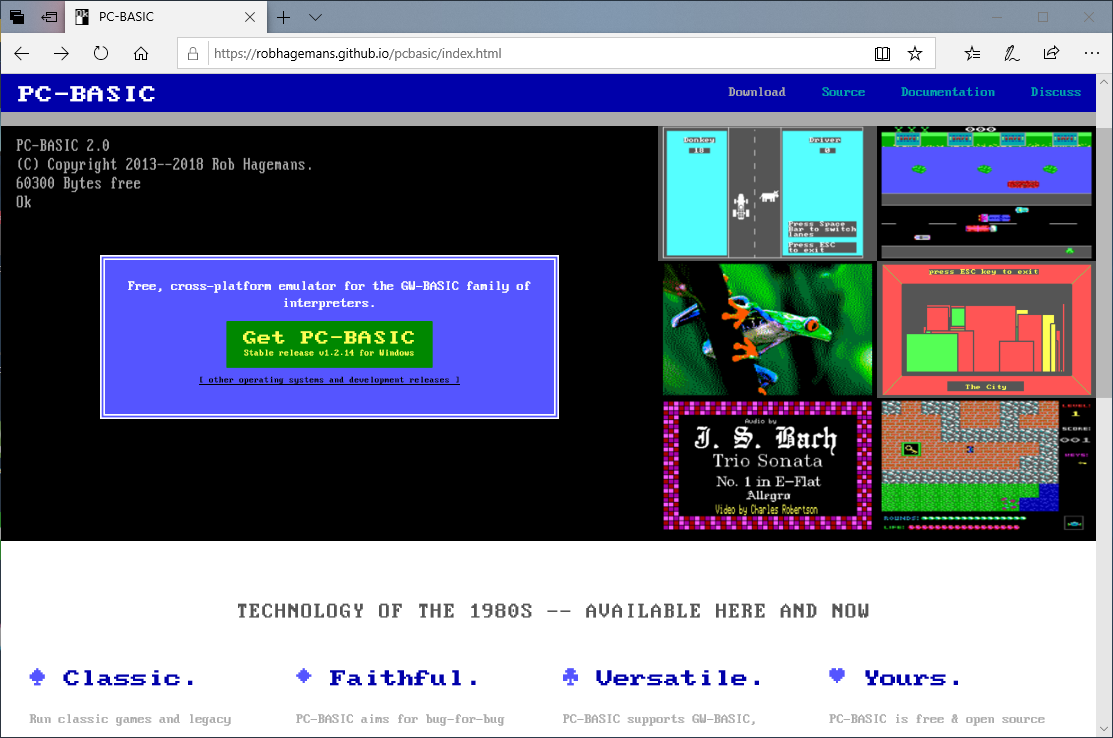
Task: Open the J. S. Bach Trio Sonata thumbnail
Action: (x=767, y=466)
